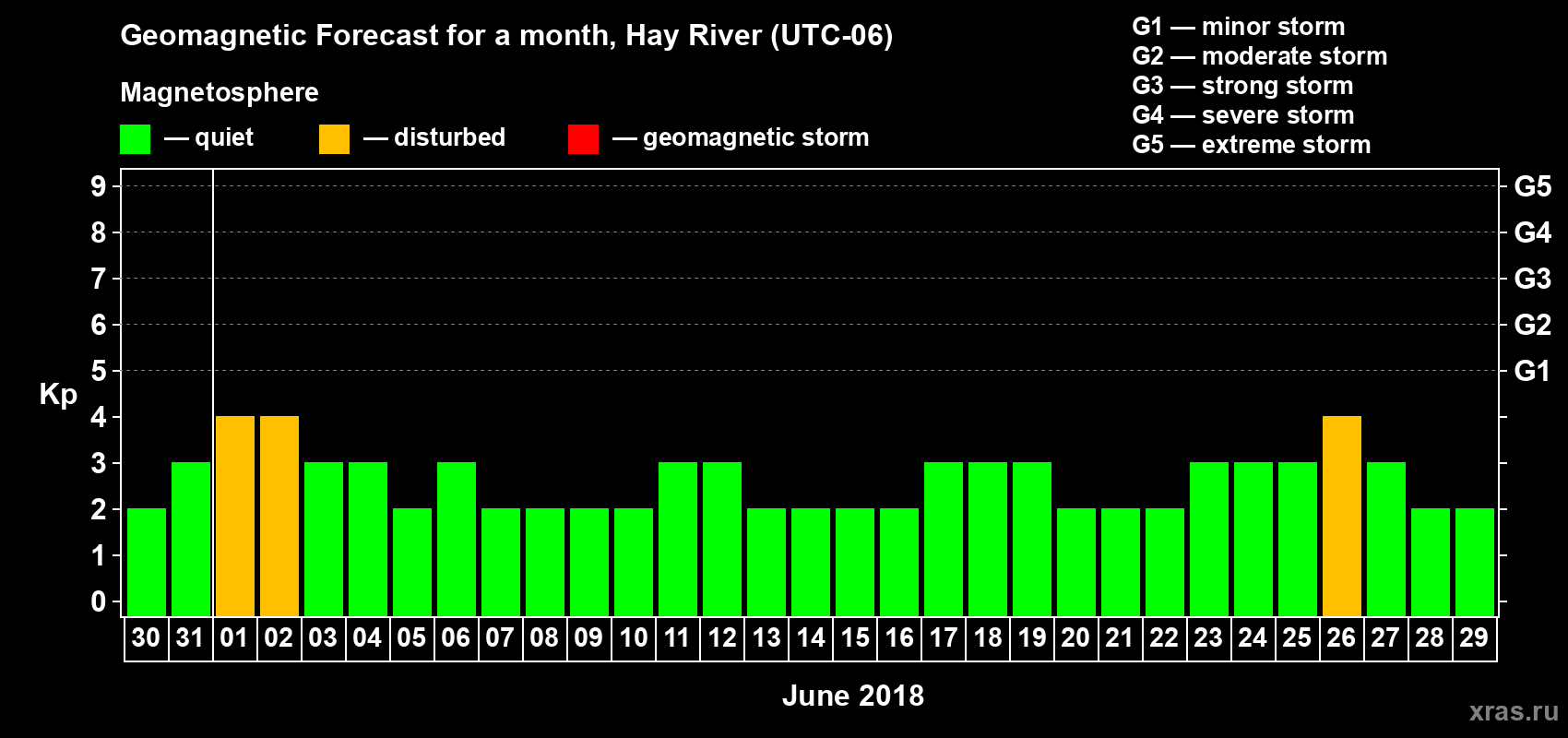This screenshot has width=1568, height=738.
Task: Click the G1 label on right axis
Action: coord(1533,371)
